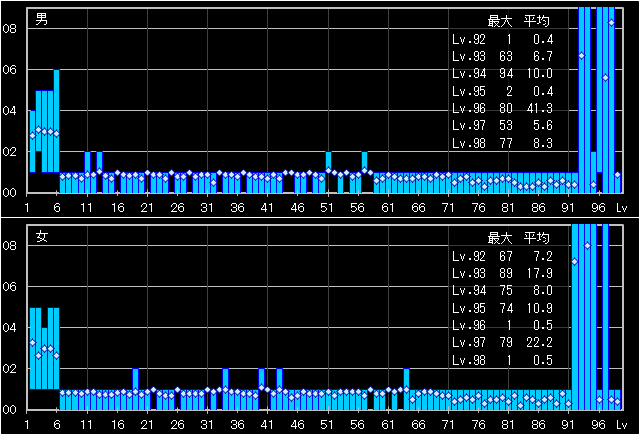Pick max value 53 in 男 Lv.97 row
Screen dimensions: 640x435
pos(506,126)
